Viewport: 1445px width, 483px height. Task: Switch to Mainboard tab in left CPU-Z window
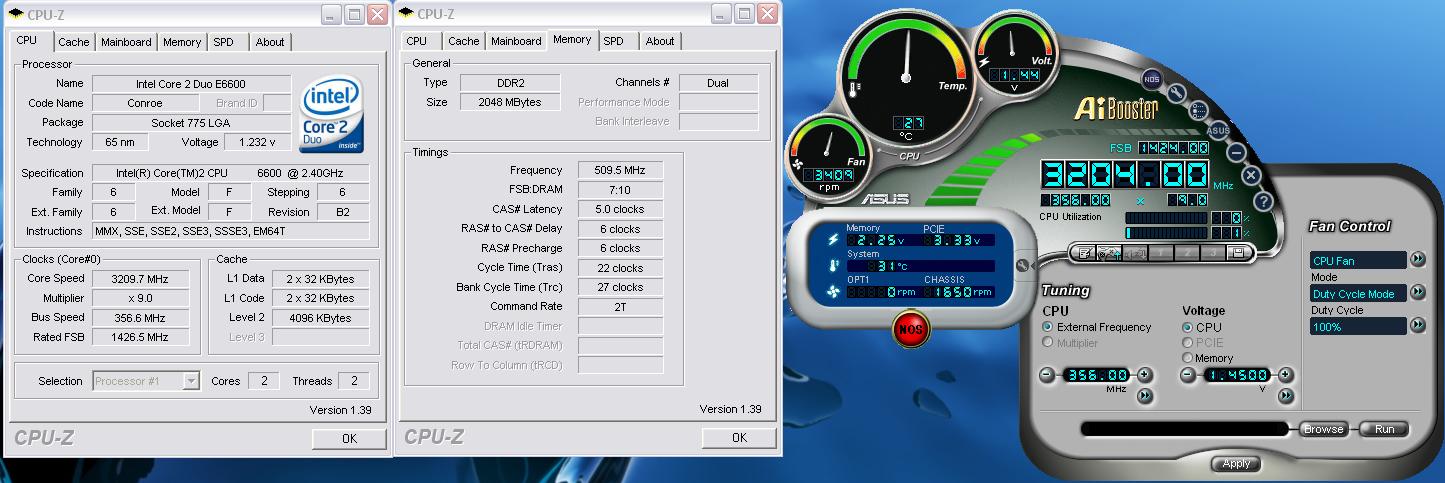tap(126, 42)
